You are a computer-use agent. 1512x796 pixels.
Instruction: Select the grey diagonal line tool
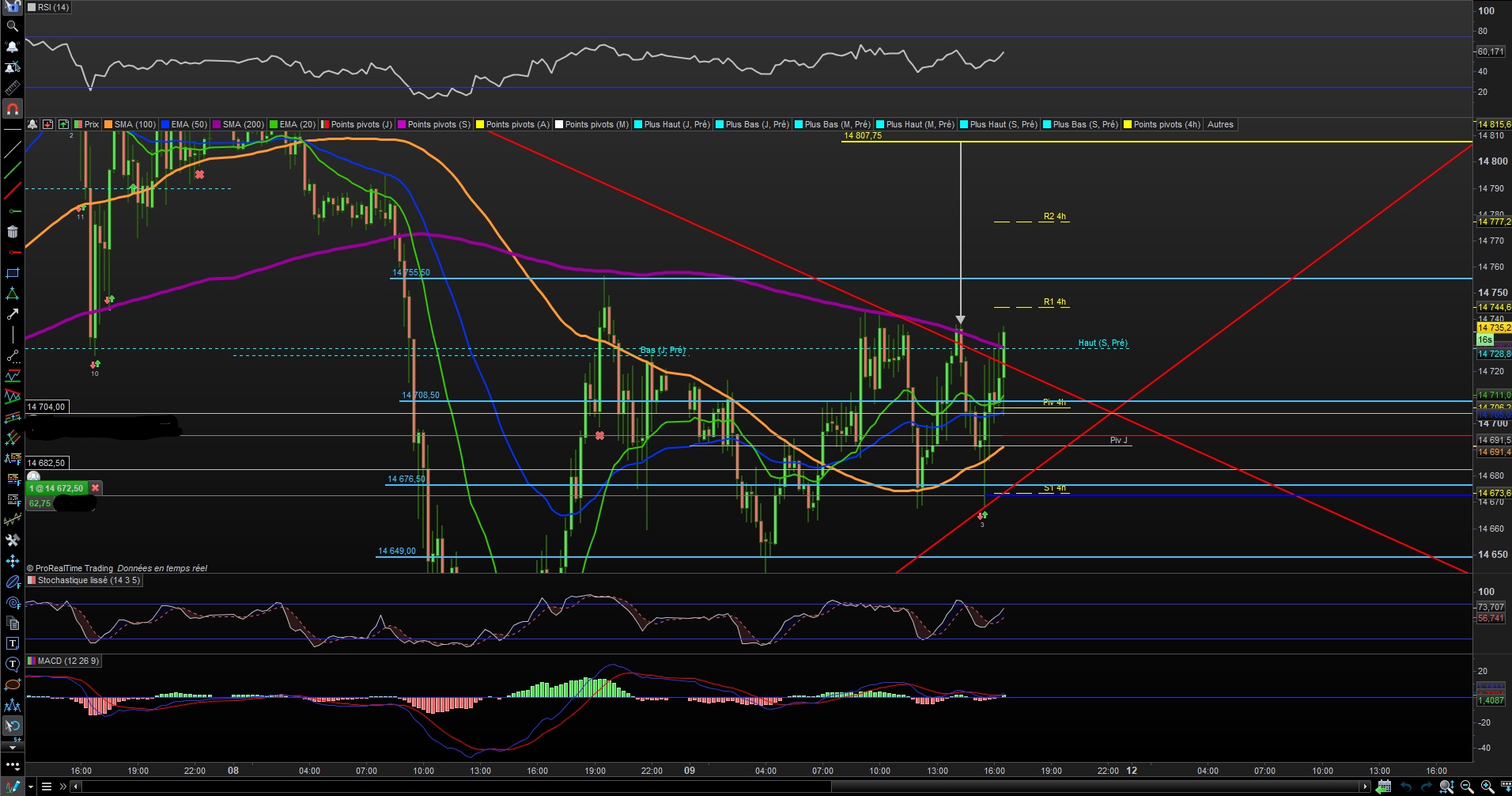(x=12, y=150)
